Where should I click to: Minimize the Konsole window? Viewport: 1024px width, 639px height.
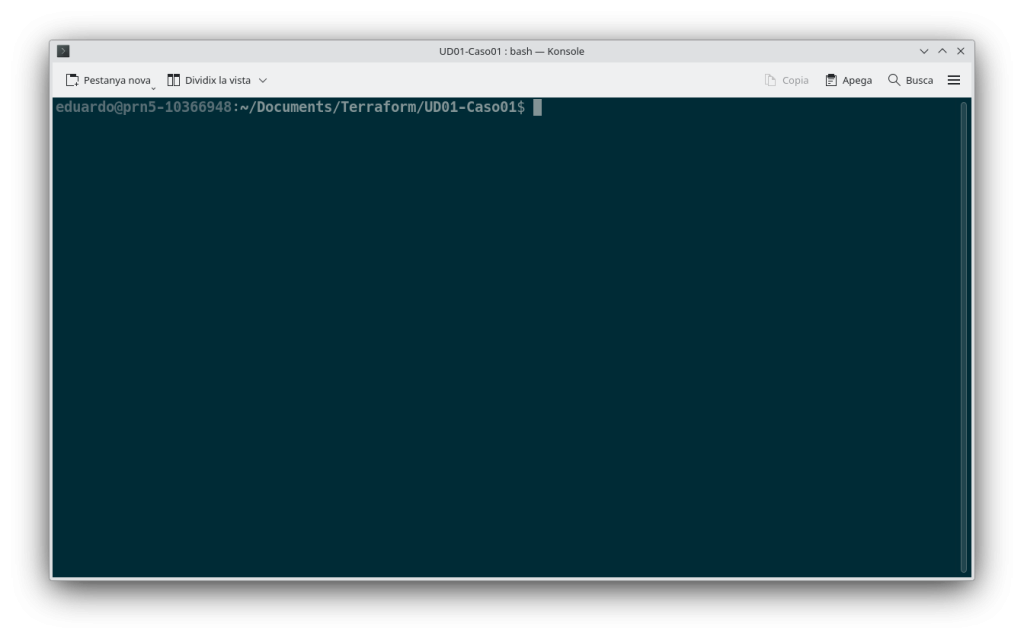(x=924, y=51)
